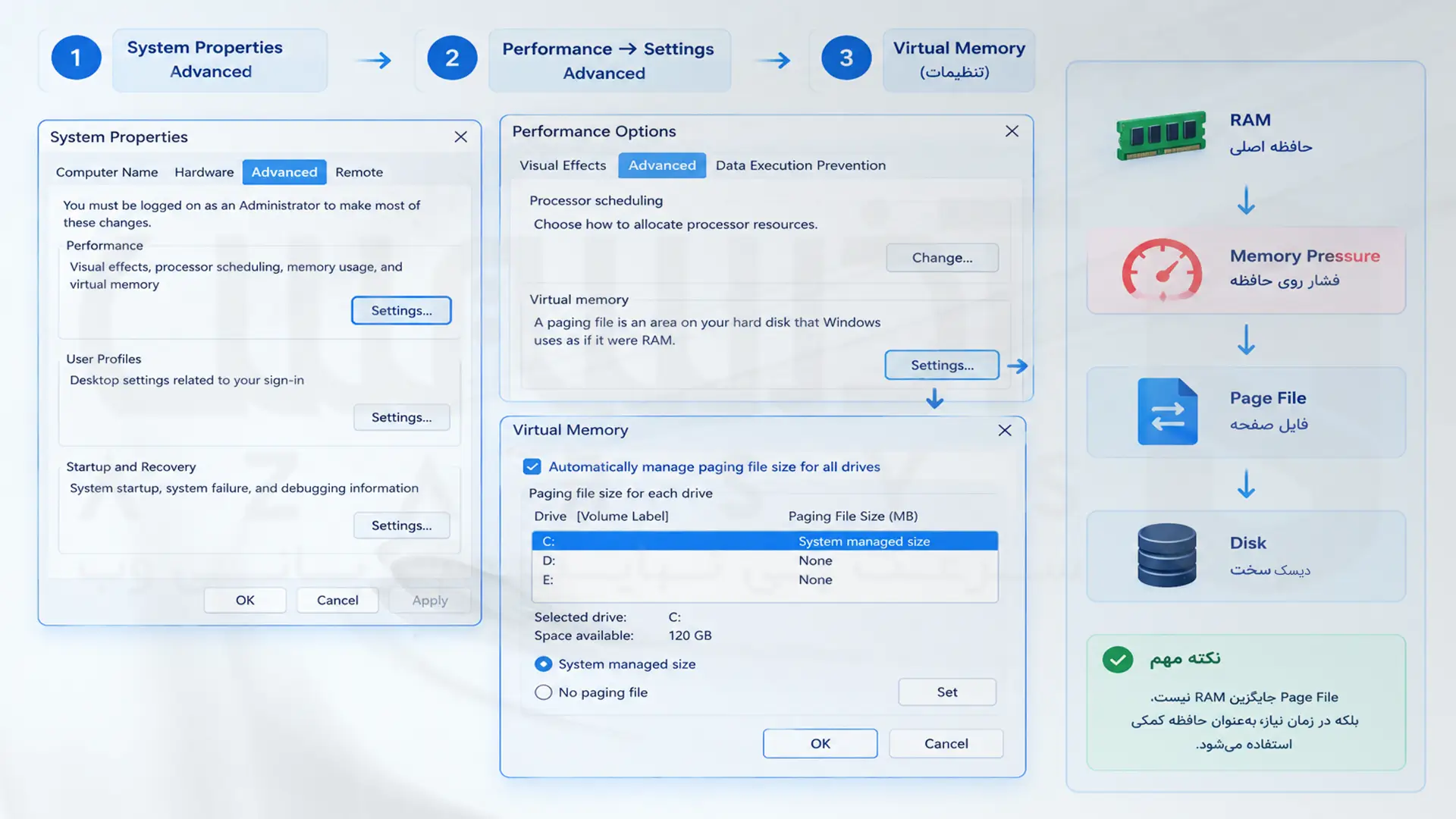Confirm with OK in Virtual Memory
The image size is (1456, 819).
click(x=821, y=743)
